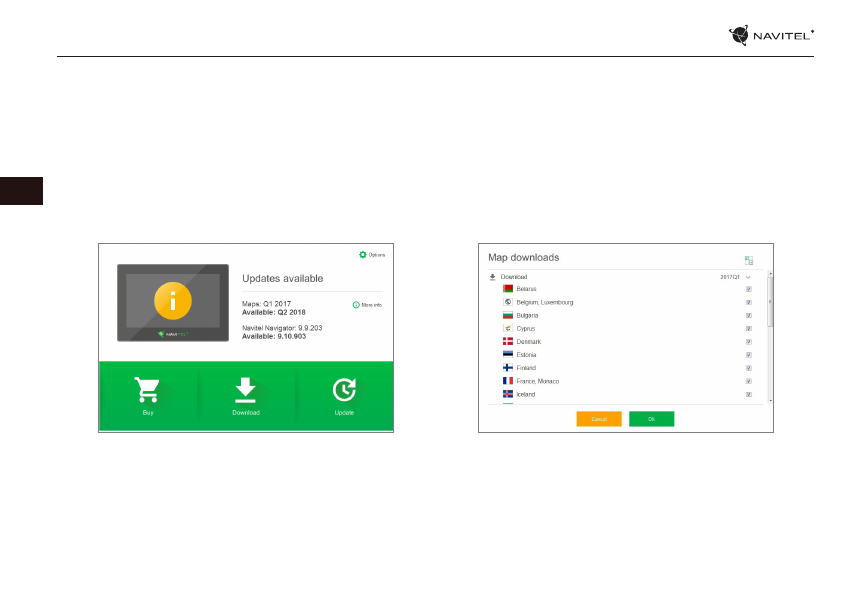Screen dimensions: 862x595
Task: Click the More info circle icon
Action: coord(356,304)
